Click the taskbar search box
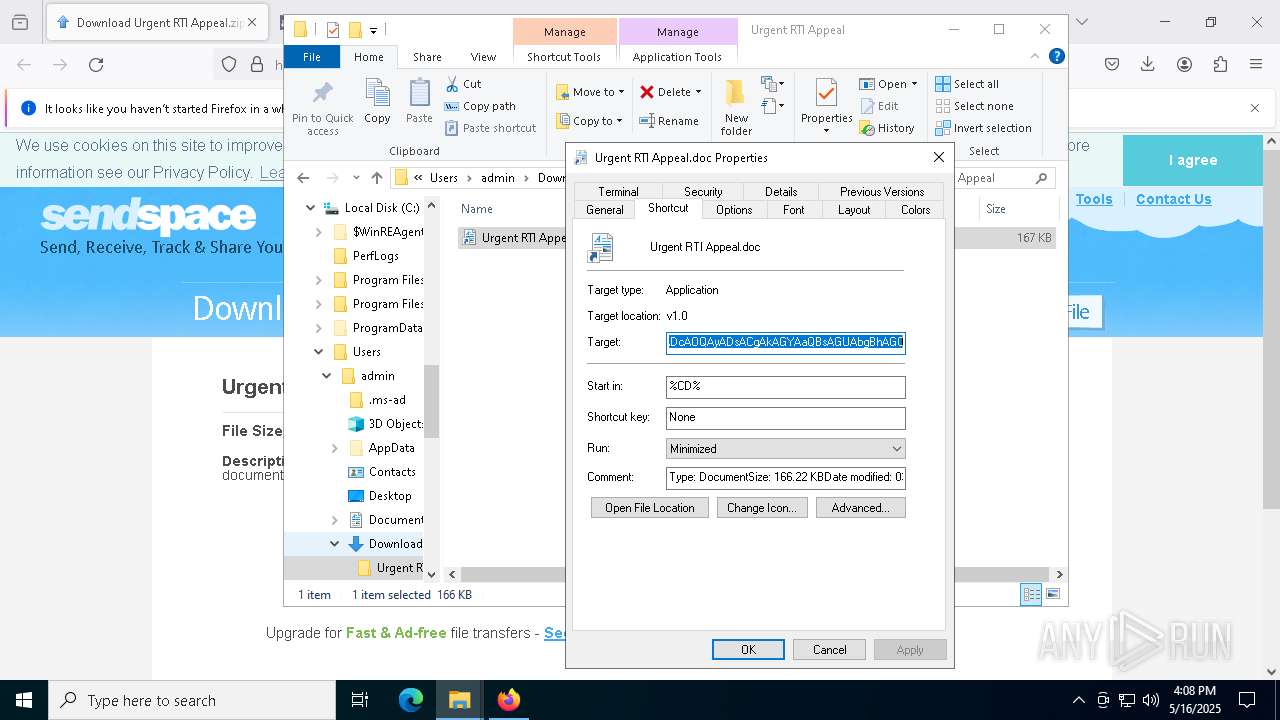The image size is (1280, 720). click(x=192, y=700)
